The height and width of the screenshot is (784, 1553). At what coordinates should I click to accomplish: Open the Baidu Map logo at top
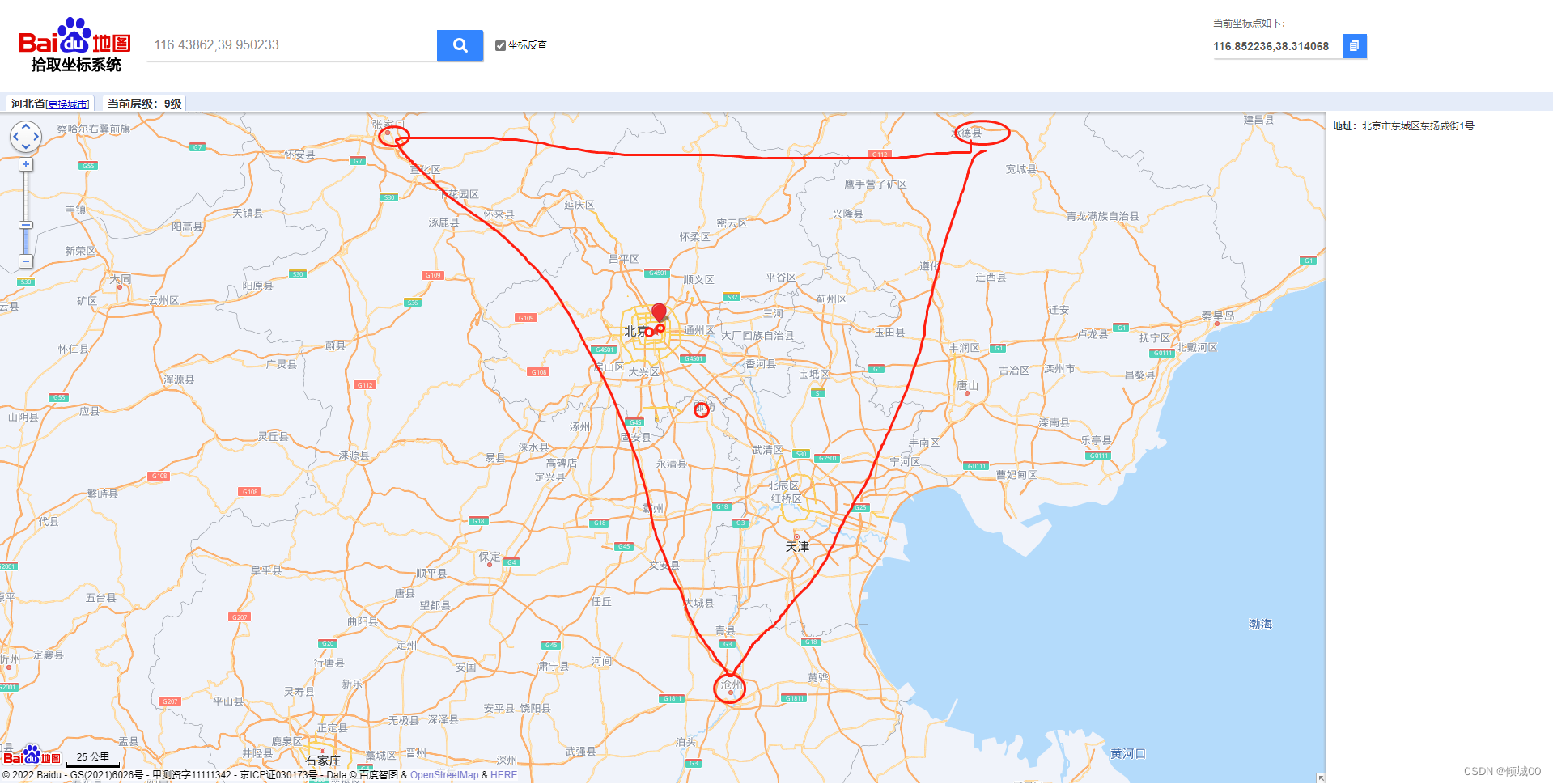tap(74, 44)
